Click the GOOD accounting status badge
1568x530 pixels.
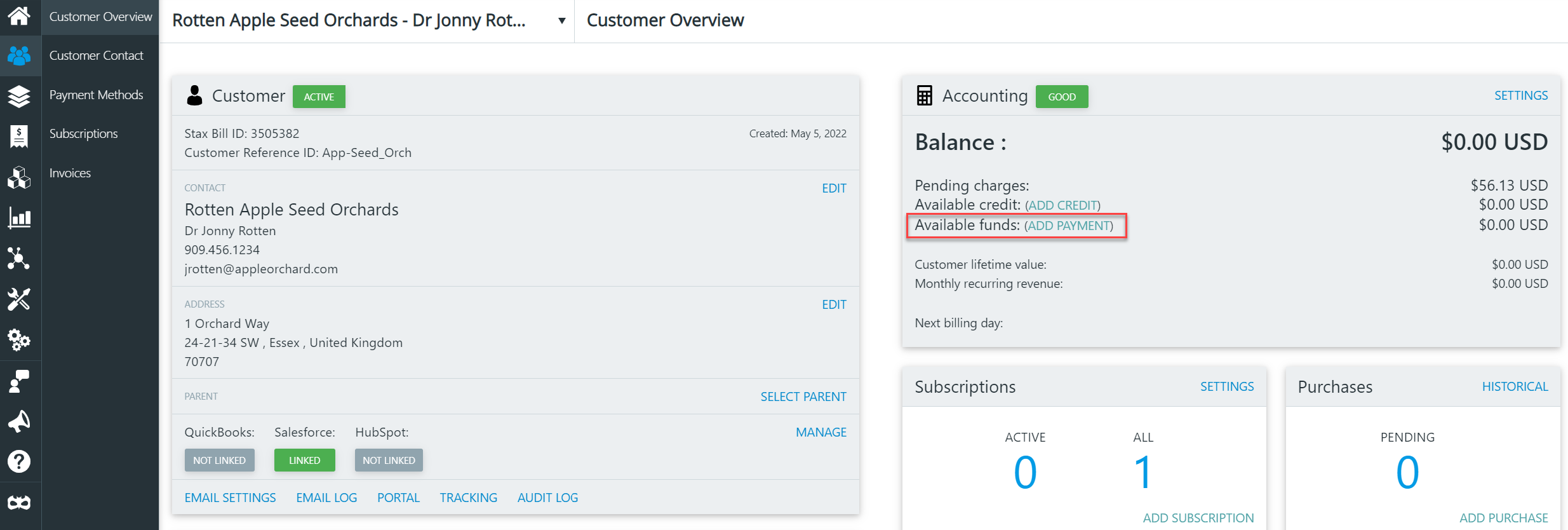pos(1062,97)
